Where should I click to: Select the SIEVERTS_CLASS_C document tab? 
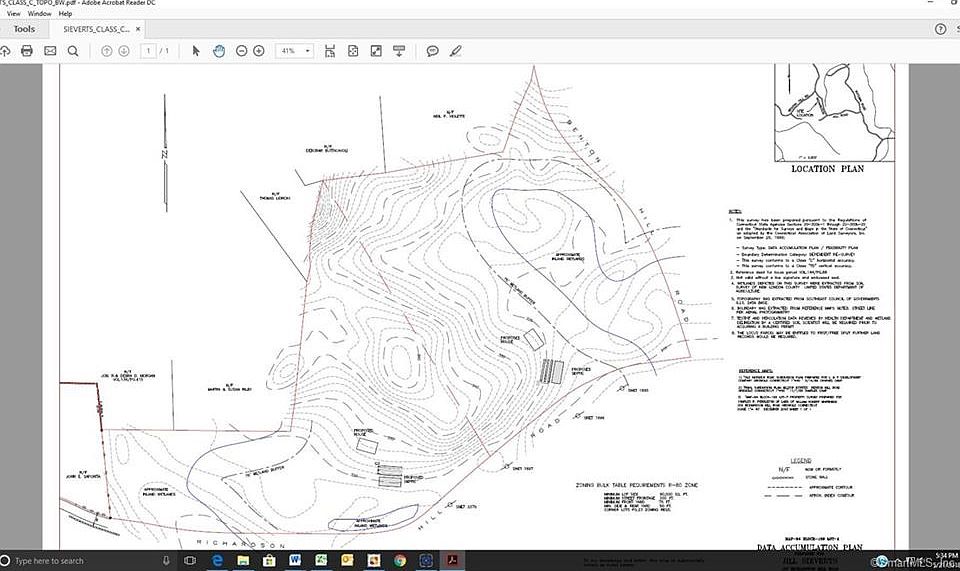click(96, 29)
